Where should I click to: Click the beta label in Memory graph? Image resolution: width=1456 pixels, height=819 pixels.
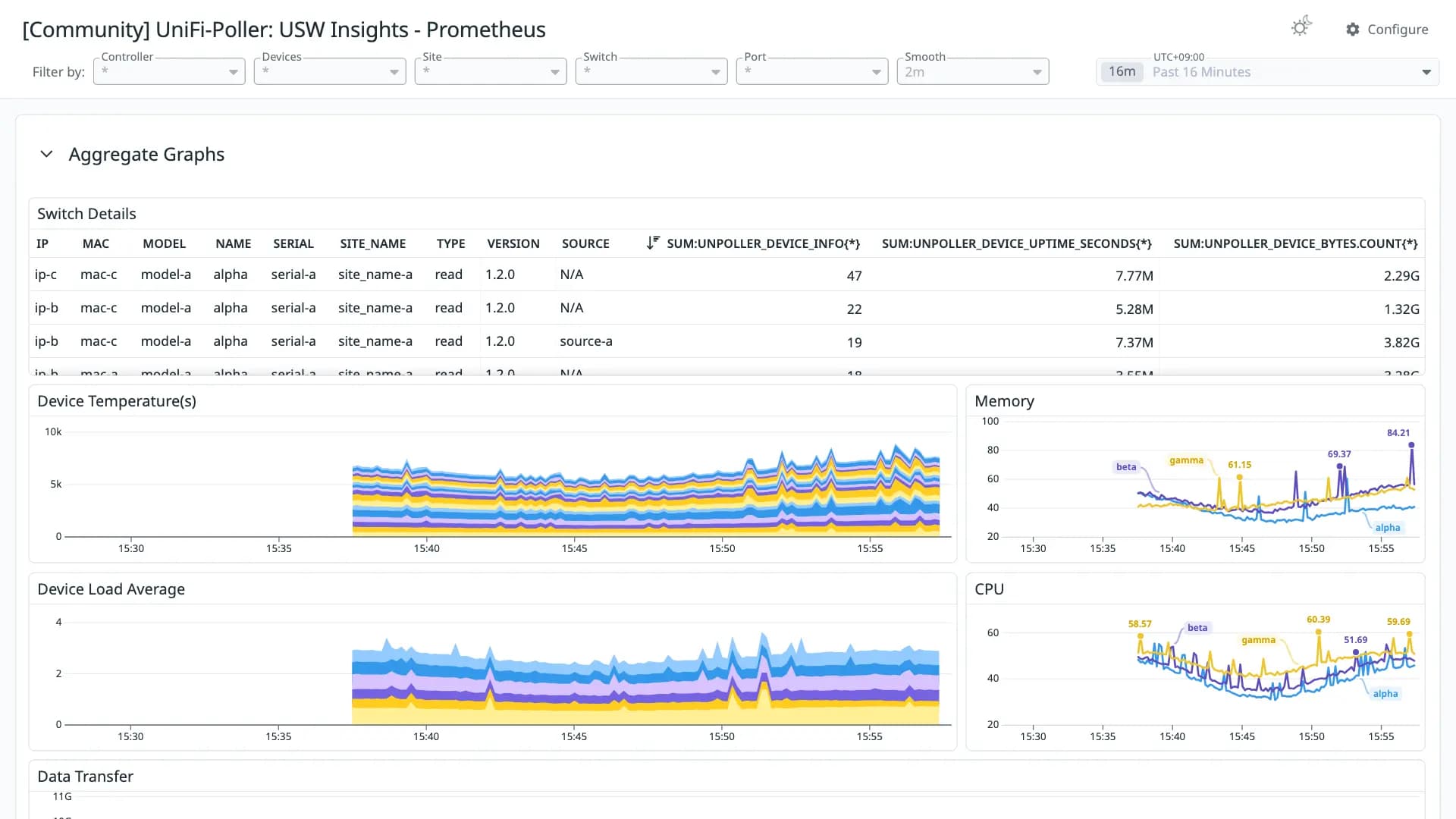[1126, 467]
